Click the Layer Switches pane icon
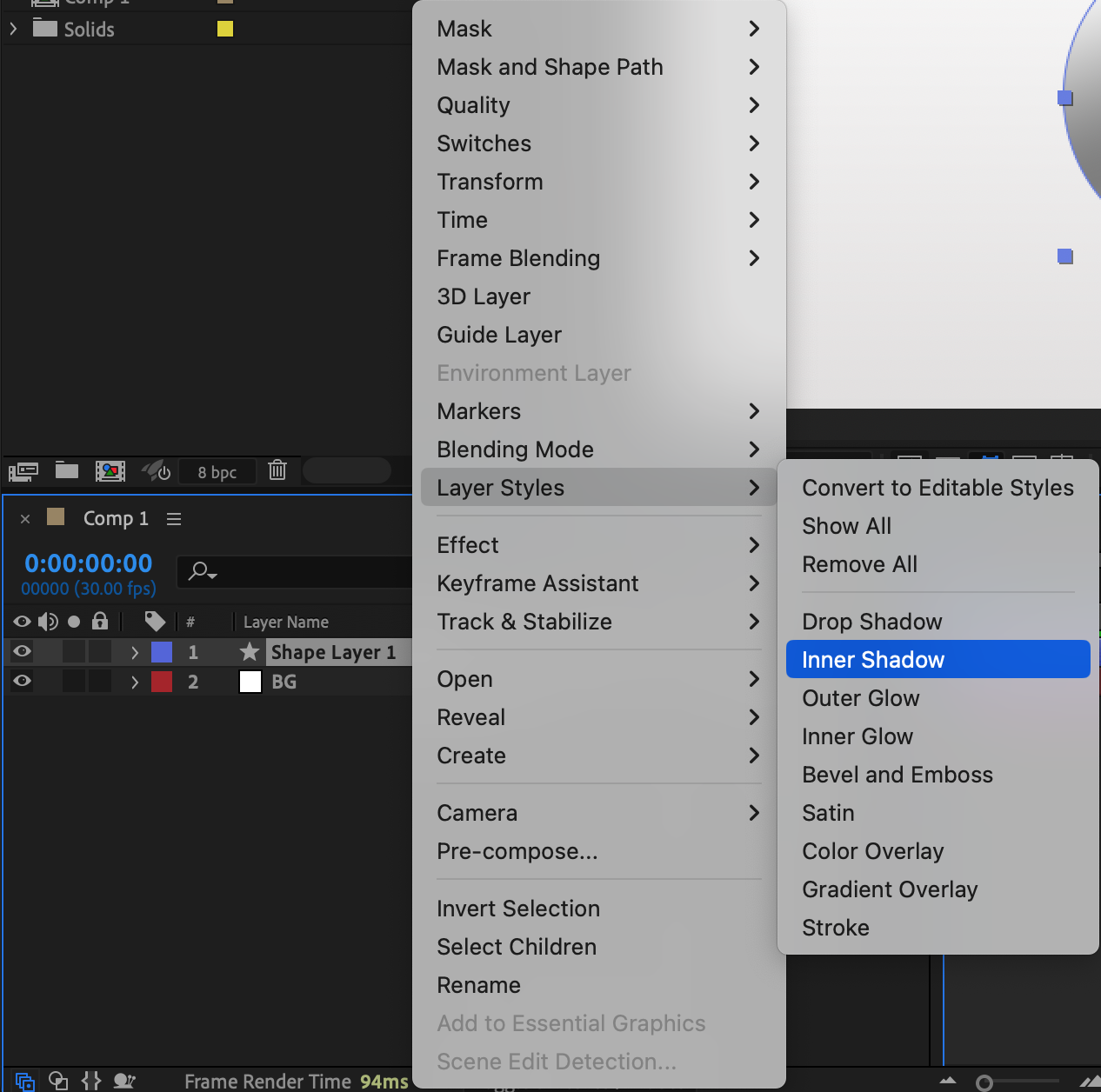 tap(24, 1081)
